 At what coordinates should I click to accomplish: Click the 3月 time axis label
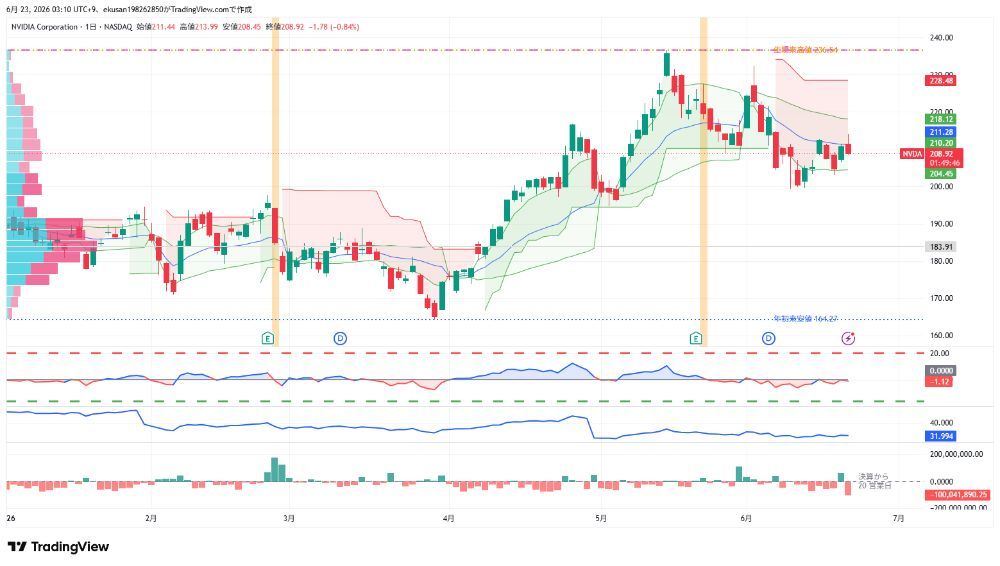(x=289, y=519)
